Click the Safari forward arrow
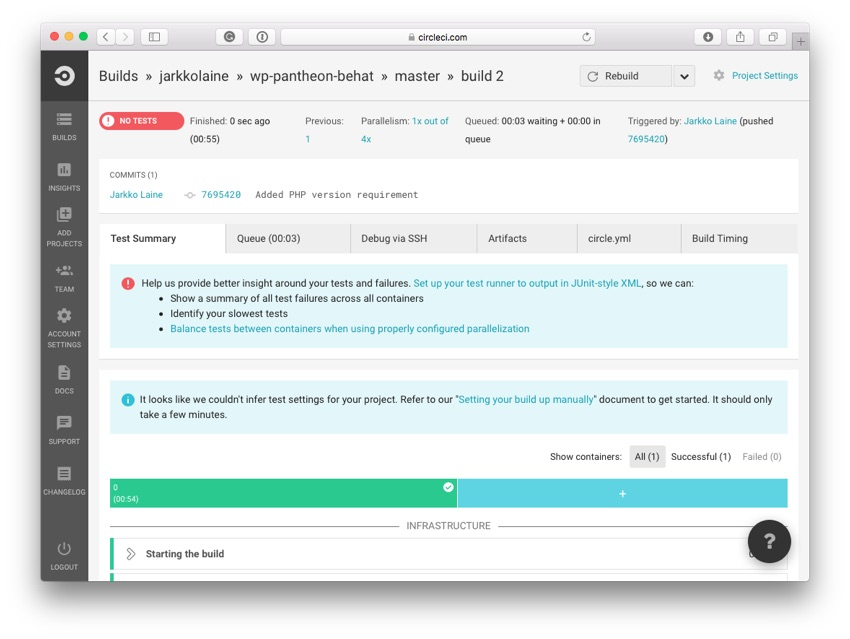The image size is (850, 639). (x=125, y=37)
